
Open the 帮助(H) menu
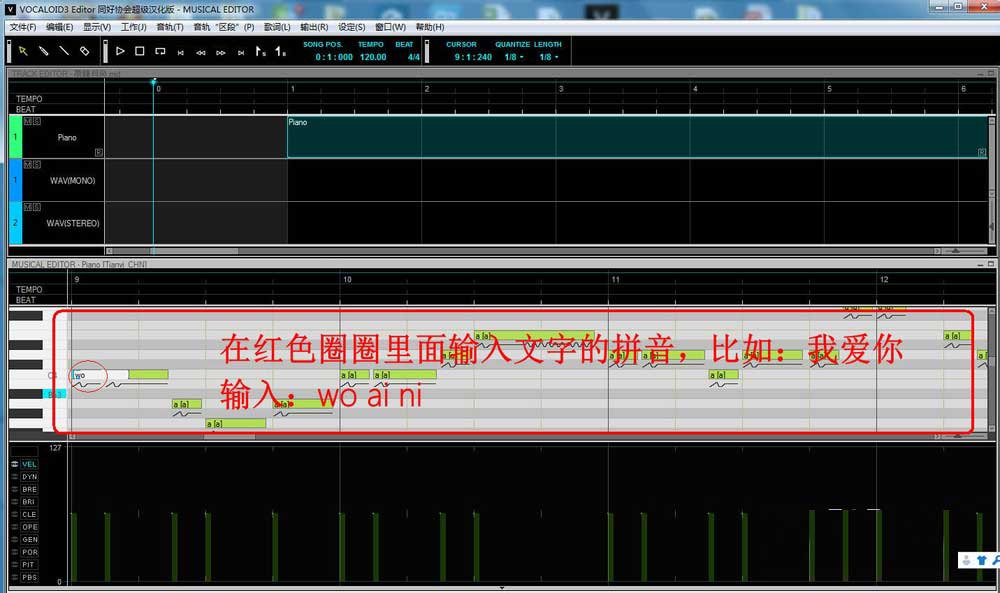pyautogui.click(x=430, y=27)
